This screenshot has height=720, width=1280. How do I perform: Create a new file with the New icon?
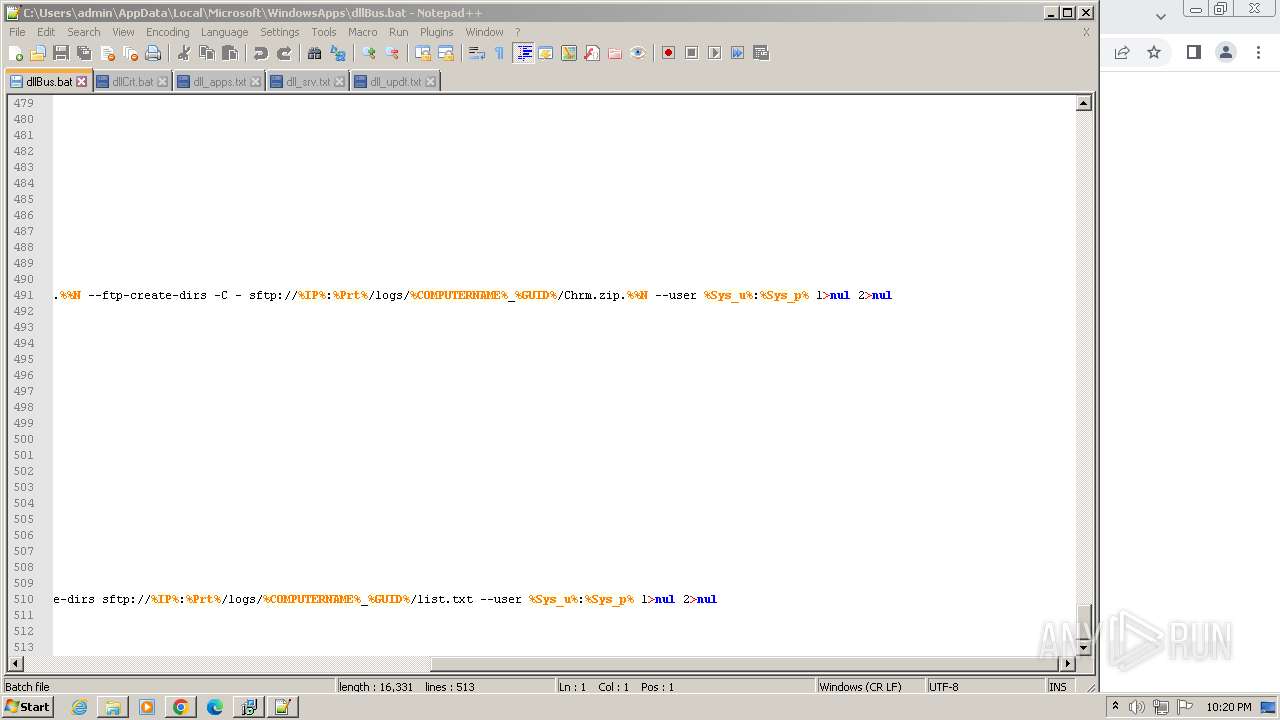click(16, 53)
